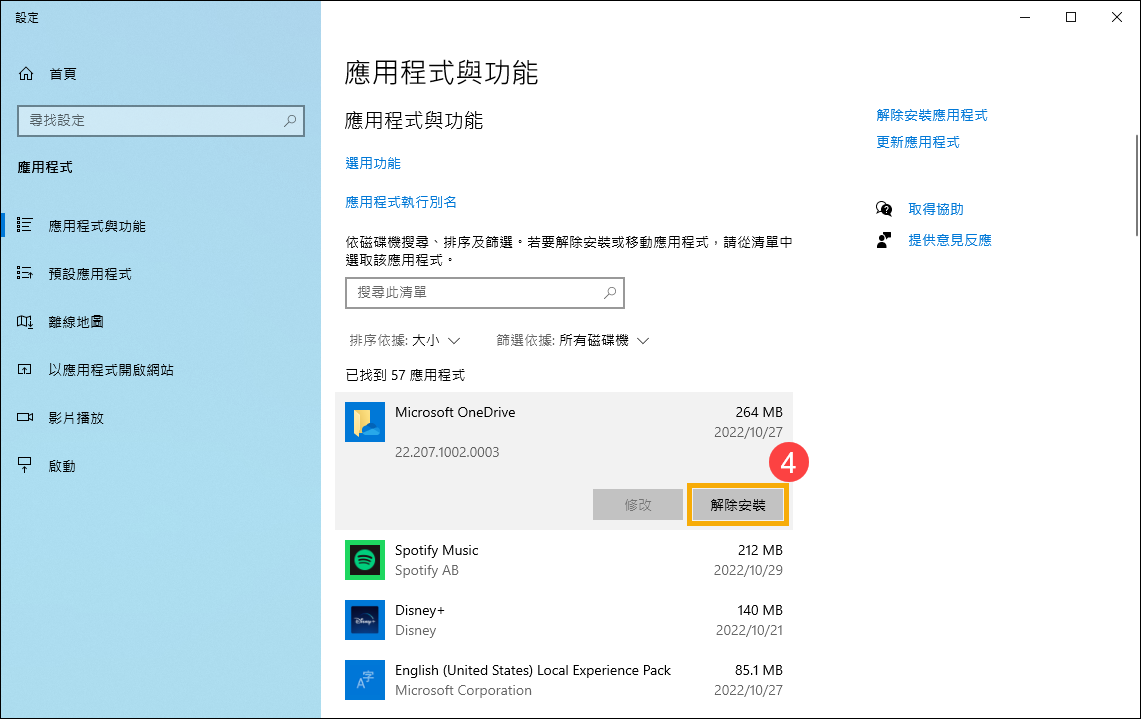Open the 影片播放 sidebar page
Viewport: 1141px width, 719px height.
[x=161, y=418]
